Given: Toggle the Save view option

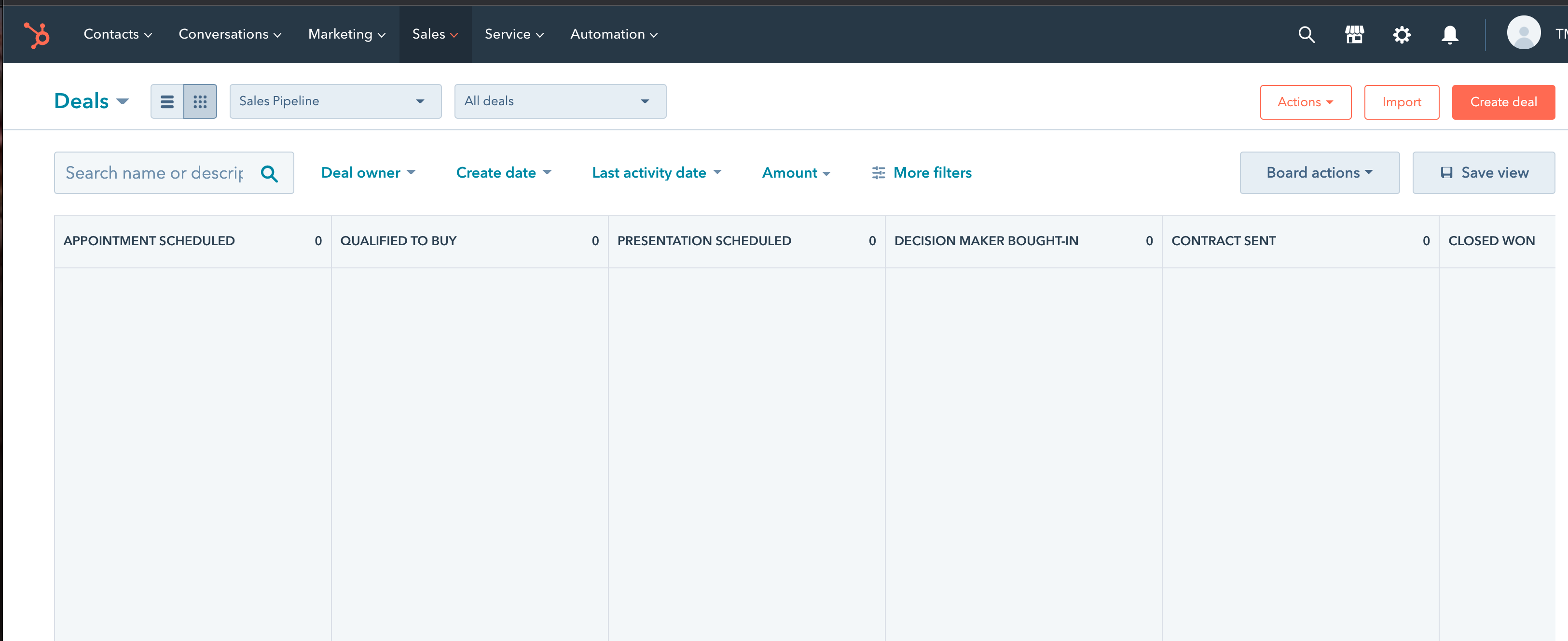Looking at the screenshot, I should pos(1484,172).
